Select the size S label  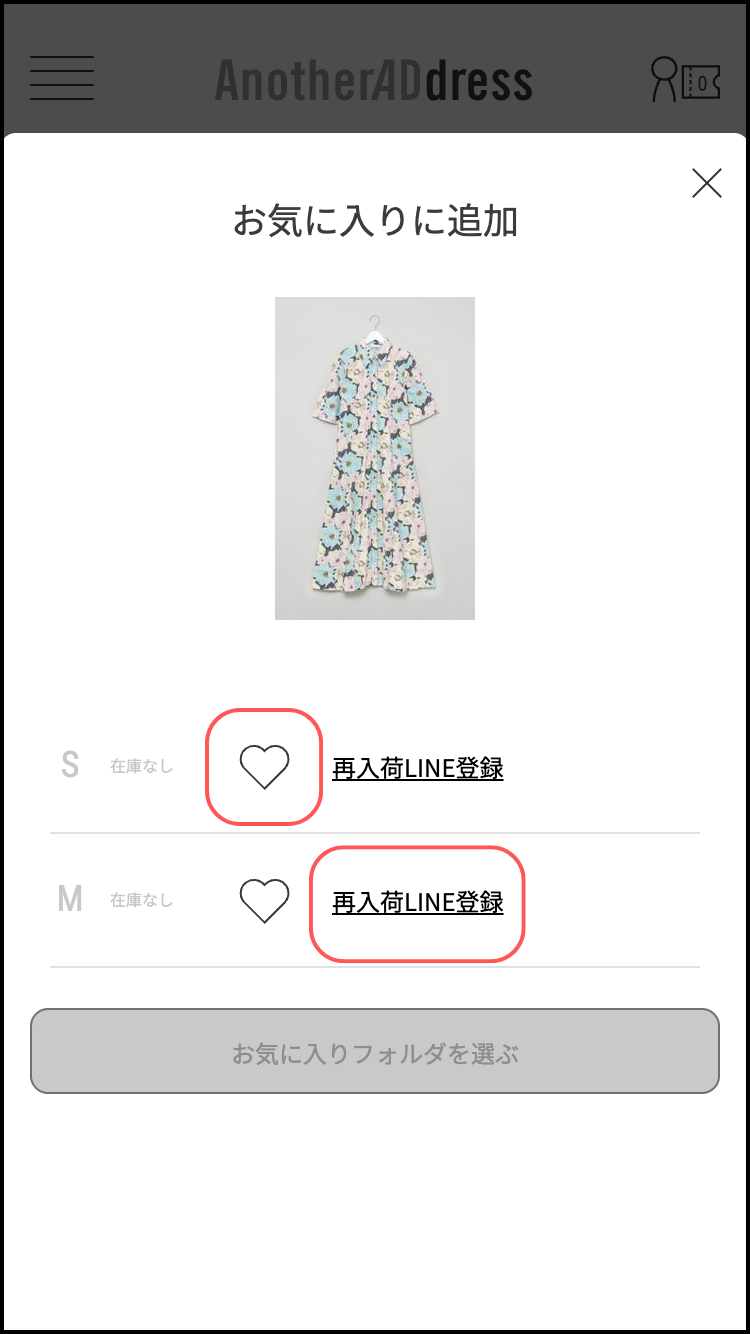click(69, 766)
